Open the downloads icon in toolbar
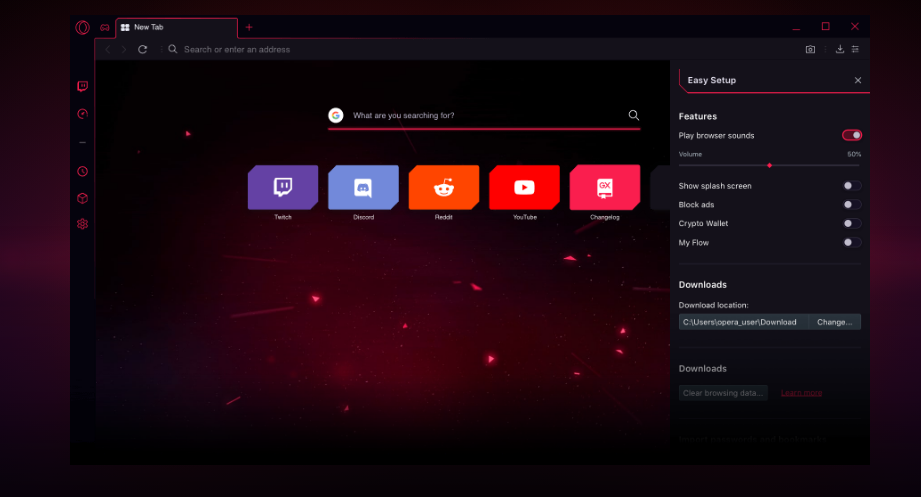The width and height of the screenshot is (921, 497). coord(840,49)
